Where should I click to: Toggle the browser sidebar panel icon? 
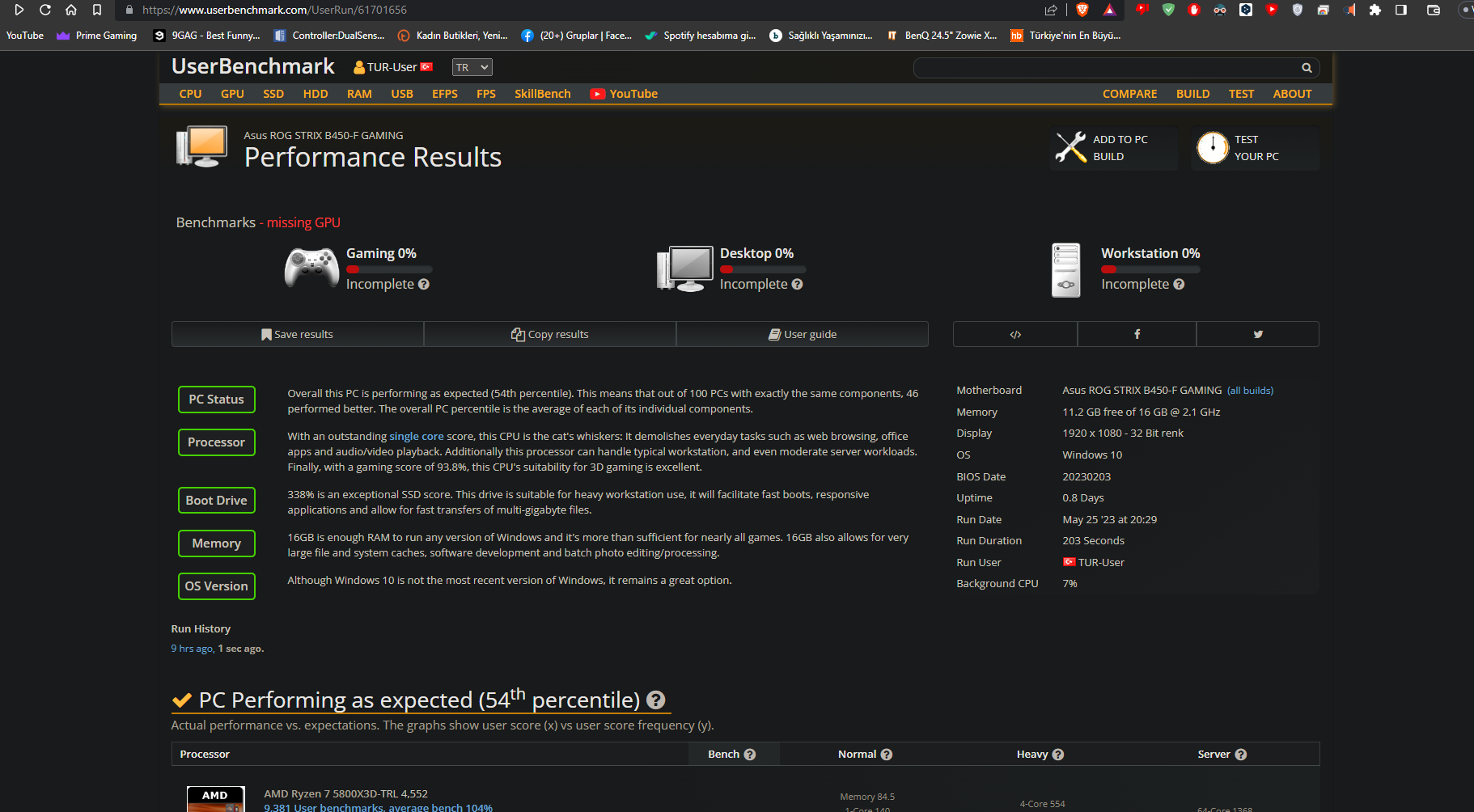point(1401,10)
